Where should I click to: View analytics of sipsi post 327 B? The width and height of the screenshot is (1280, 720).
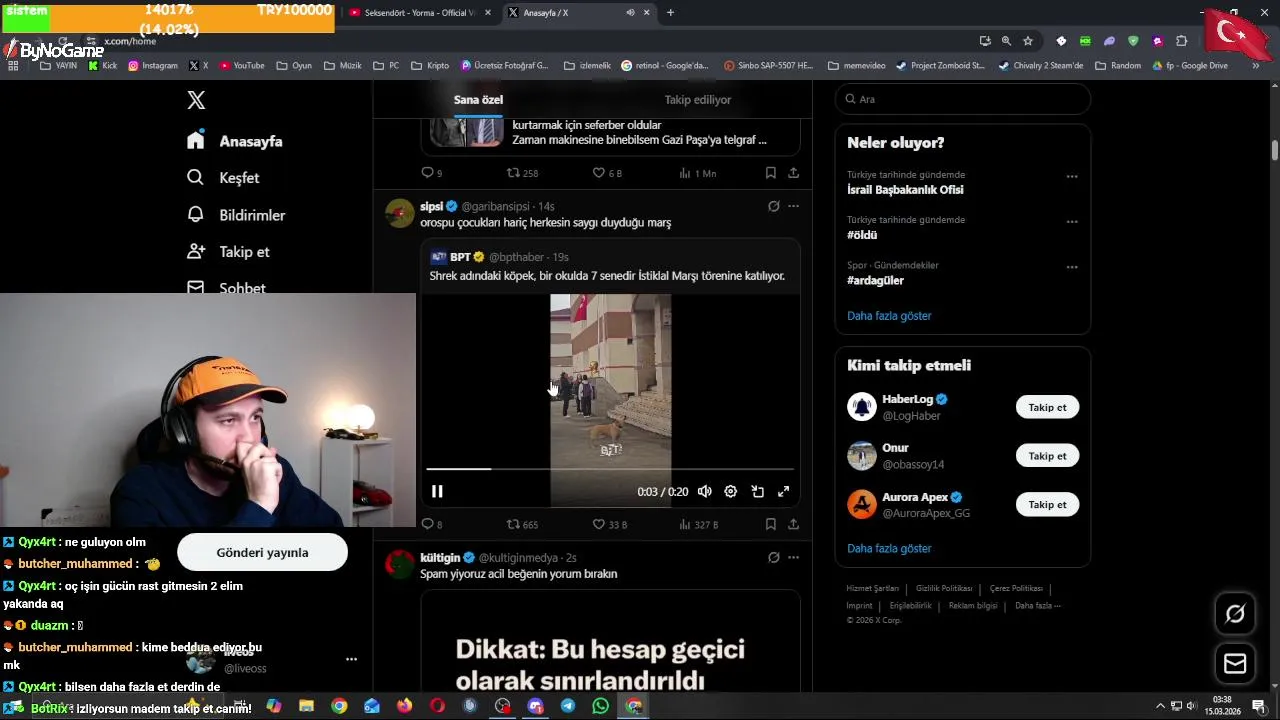tap(698, 524)
